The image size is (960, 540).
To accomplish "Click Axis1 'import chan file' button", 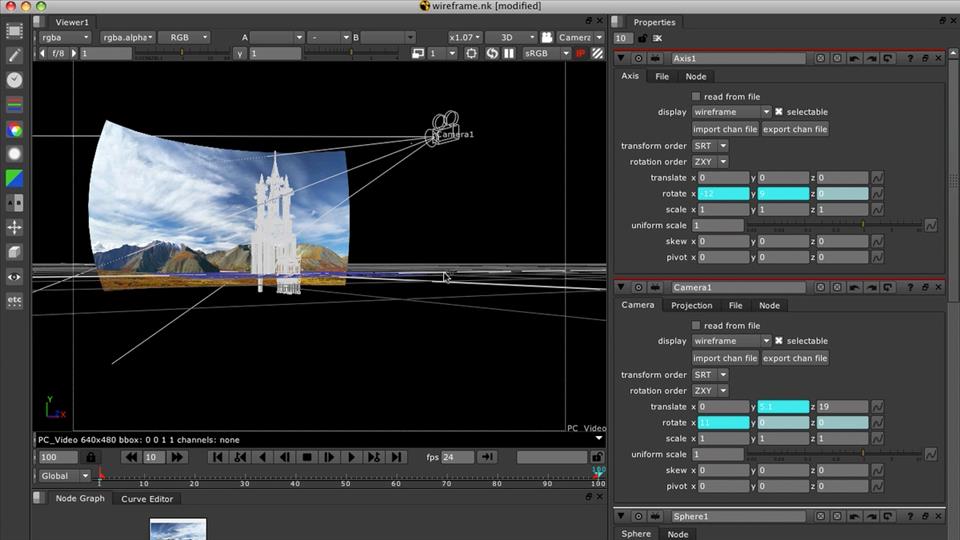I will [725, 129].
